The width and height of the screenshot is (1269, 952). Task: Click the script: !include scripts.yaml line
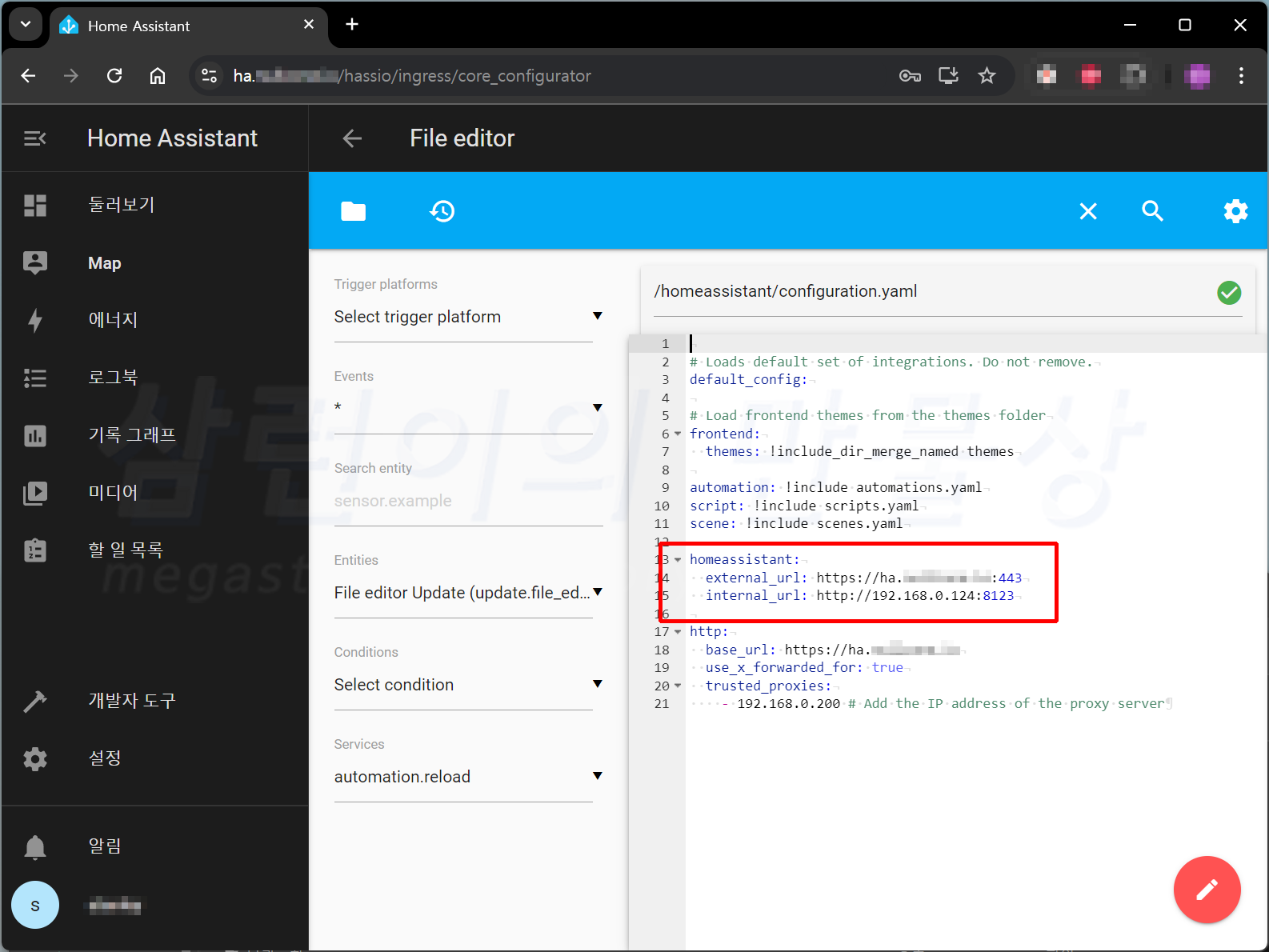pyautogui.click(x=804, y=506)
